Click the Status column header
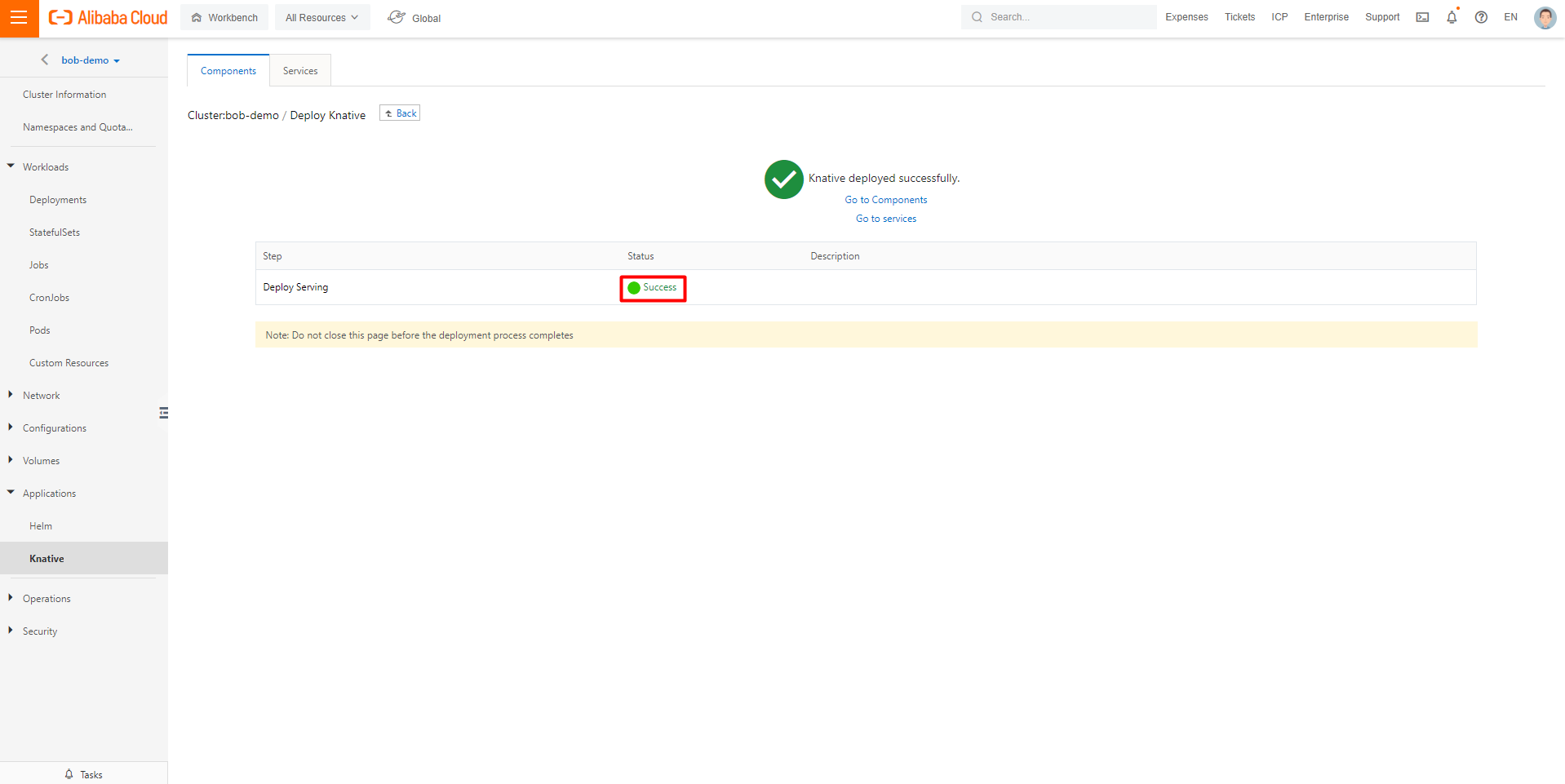The height and width of the screenshot is (784, 1565). (641, 256)
